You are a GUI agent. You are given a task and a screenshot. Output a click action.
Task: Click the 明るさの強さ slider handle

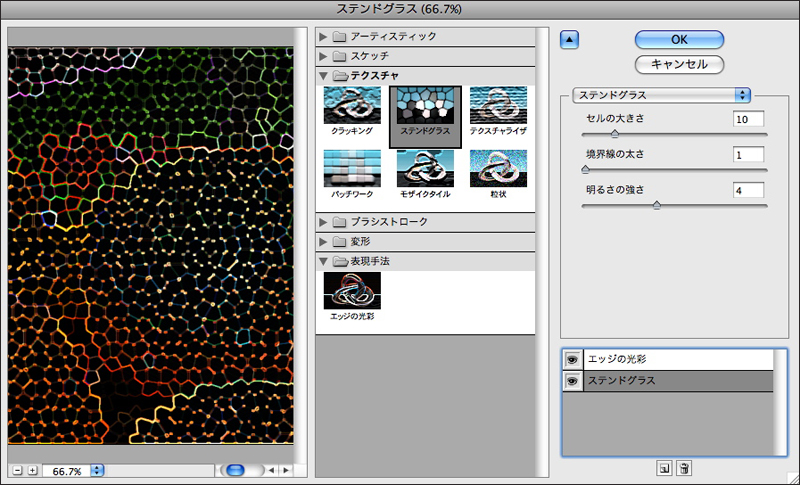click(x=657, y=205)
